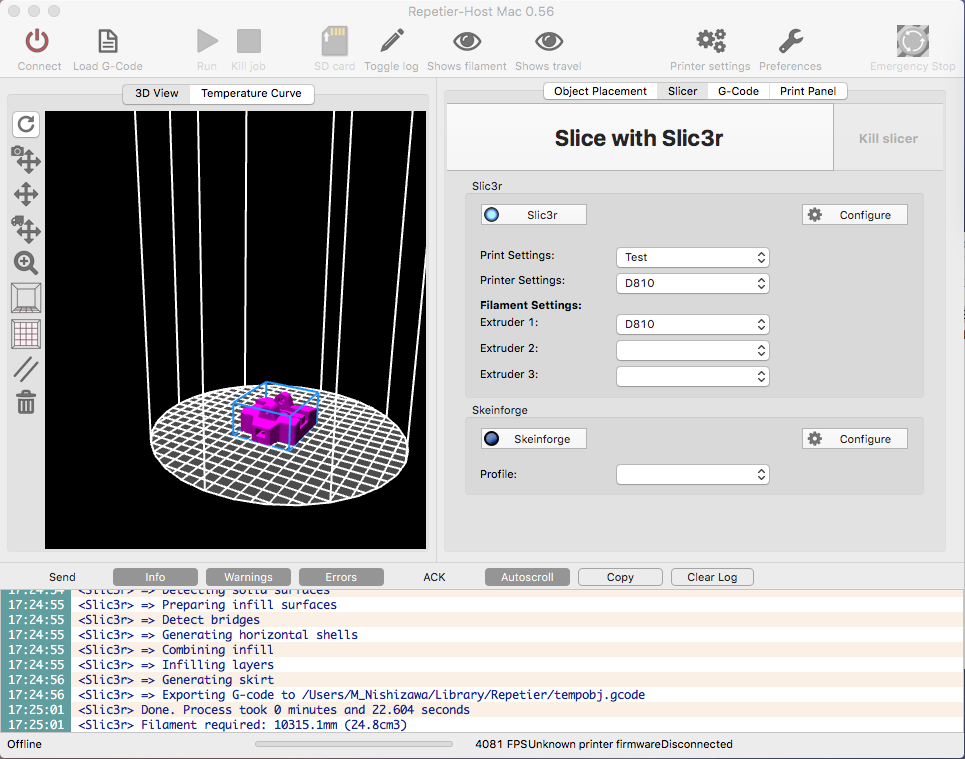The width and height of the screenshot is (965, 759).
Task: Open the SD card manager
Action: [335, 41]
